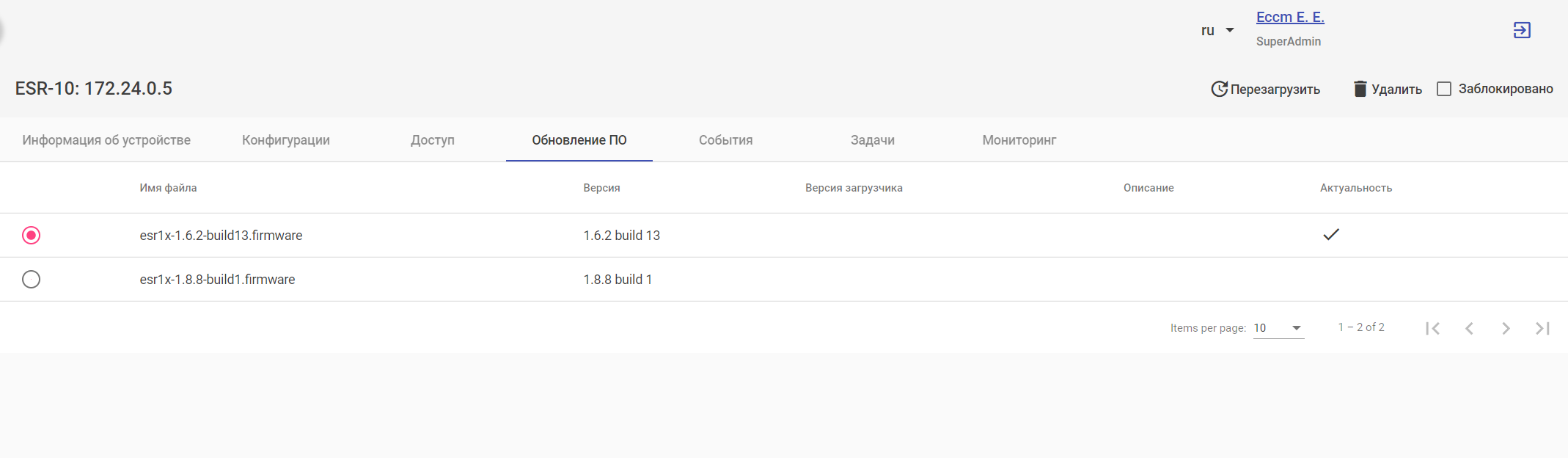This screenshot has width=1568, height=458.
Task: Click the logout icon in the header
Action: point(1522,30)
